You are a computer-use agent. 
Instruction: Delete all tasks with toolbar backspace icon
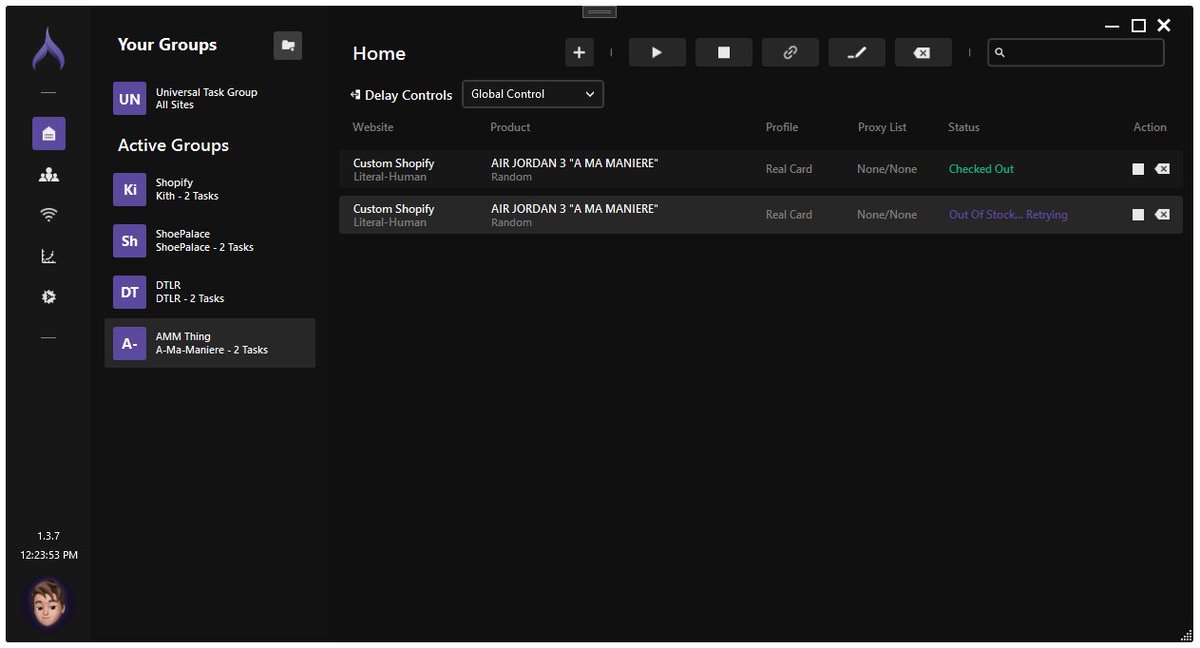click(x=923, y=53)
